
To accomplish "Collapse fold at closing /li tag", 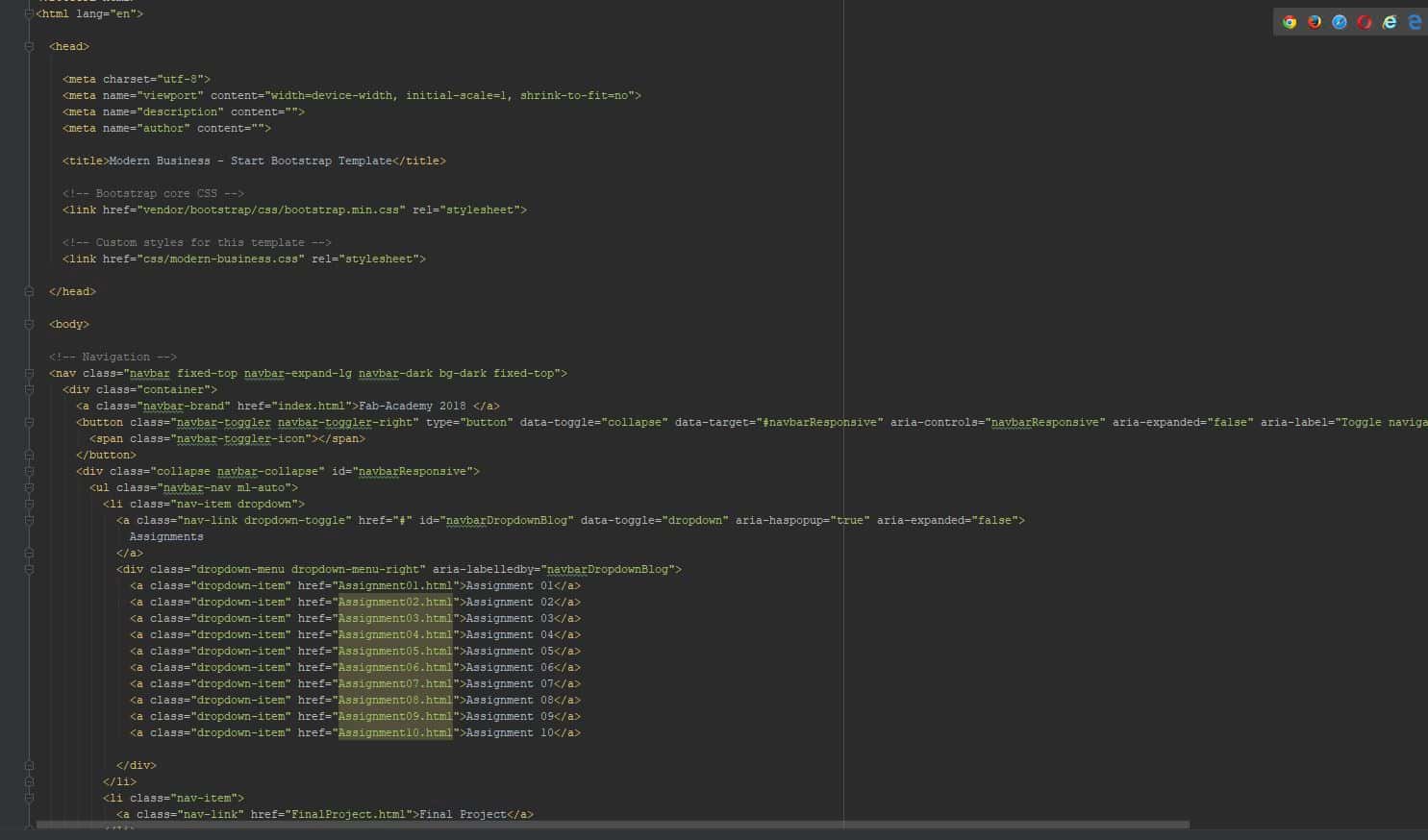I will 29,781.
